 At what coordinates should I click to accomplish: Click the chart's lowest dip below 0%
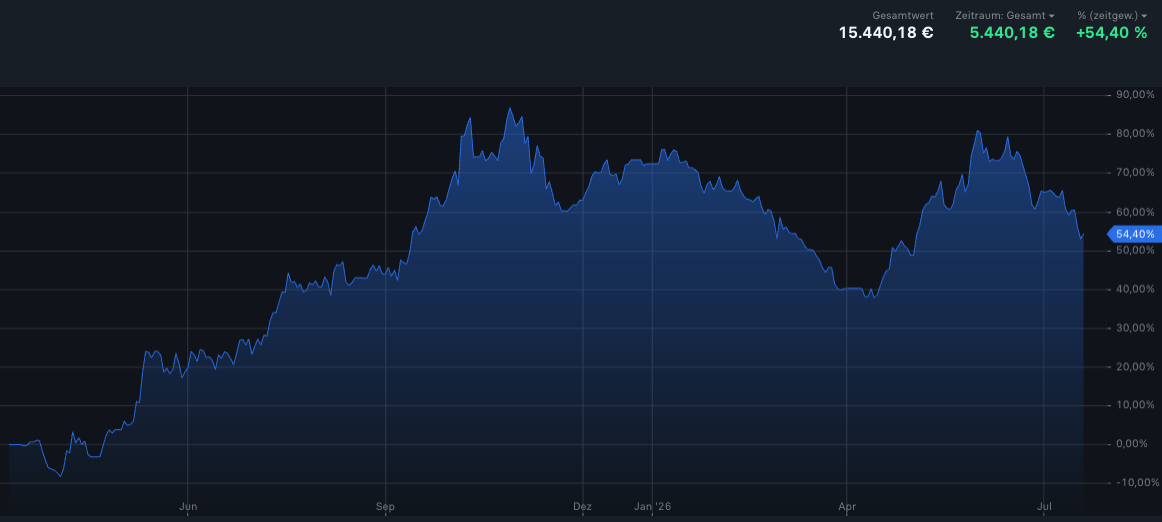point(61,475)
